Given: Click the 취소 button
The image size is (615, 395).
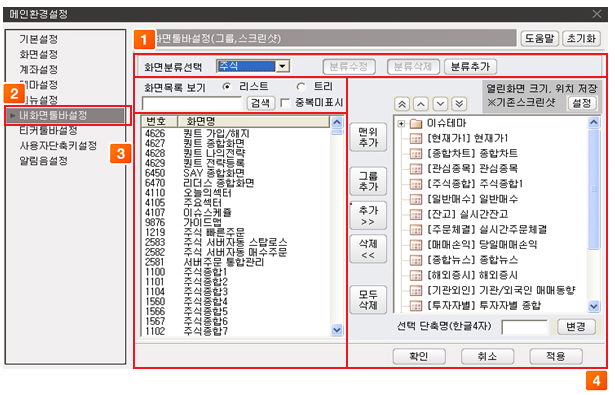Looking at the screenshot, I should 487,357.
